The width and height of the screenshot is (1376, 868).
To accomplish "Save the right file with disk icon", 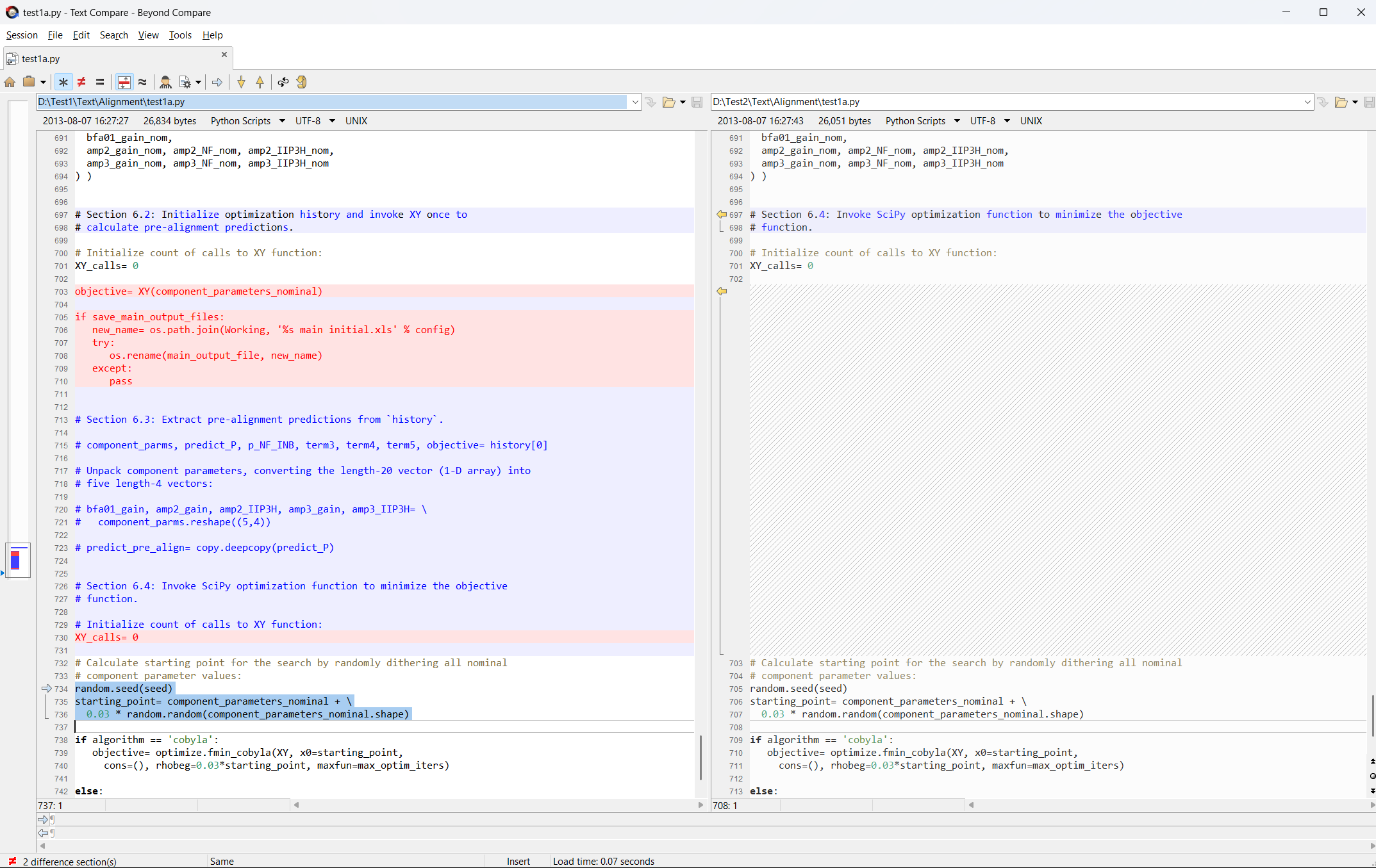I will point(1369,102).
